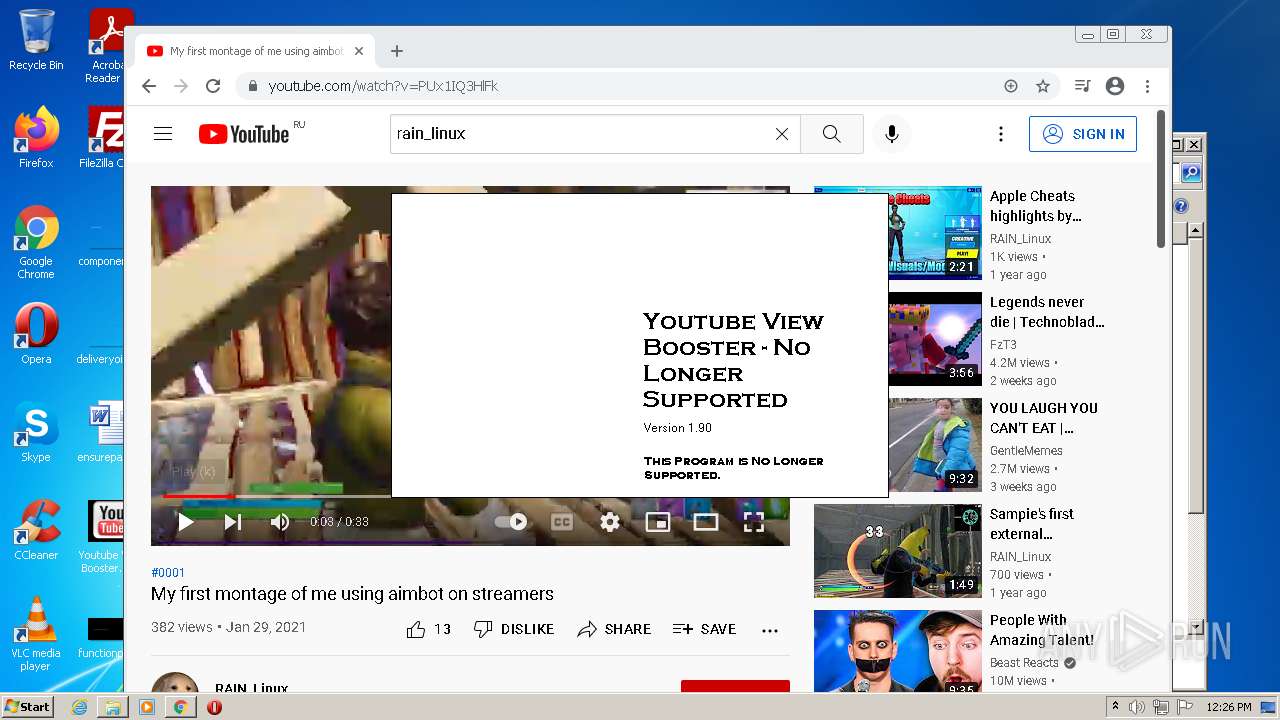Open the Windows Start menu
This screenshot has width=1280, height=720.
click(27, 707)
